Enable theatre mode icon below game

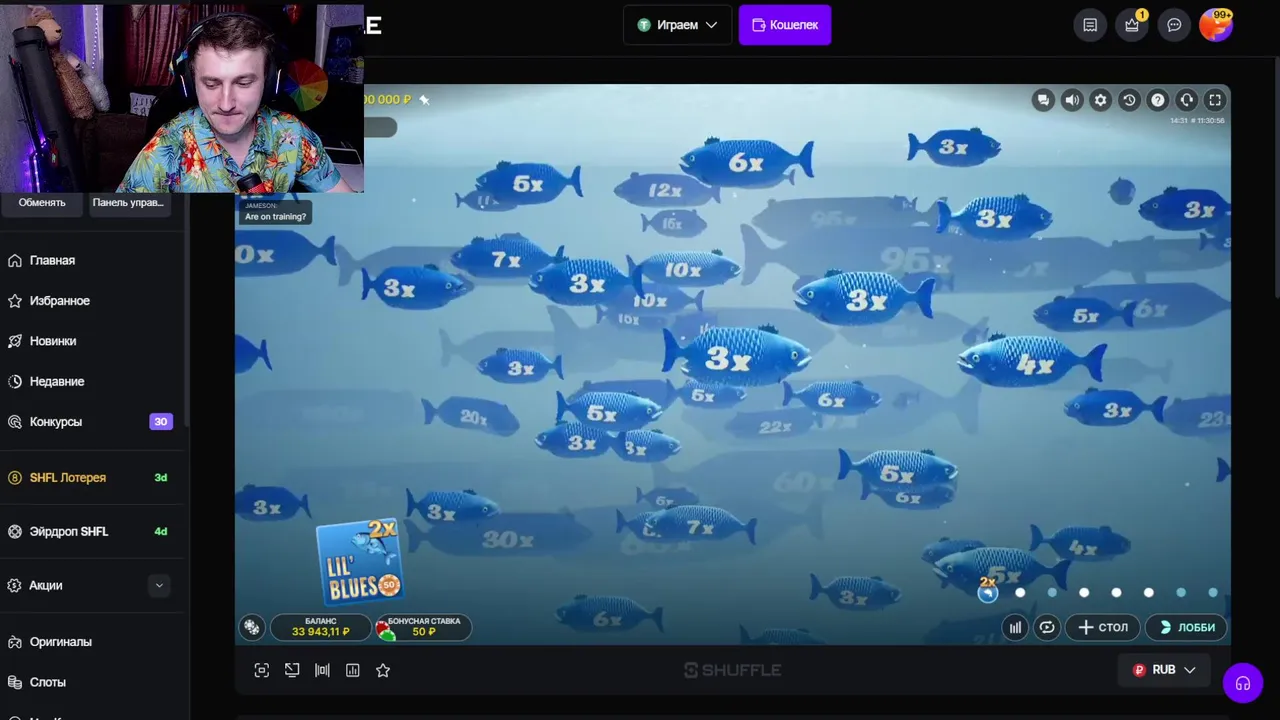tap(262, 670)
